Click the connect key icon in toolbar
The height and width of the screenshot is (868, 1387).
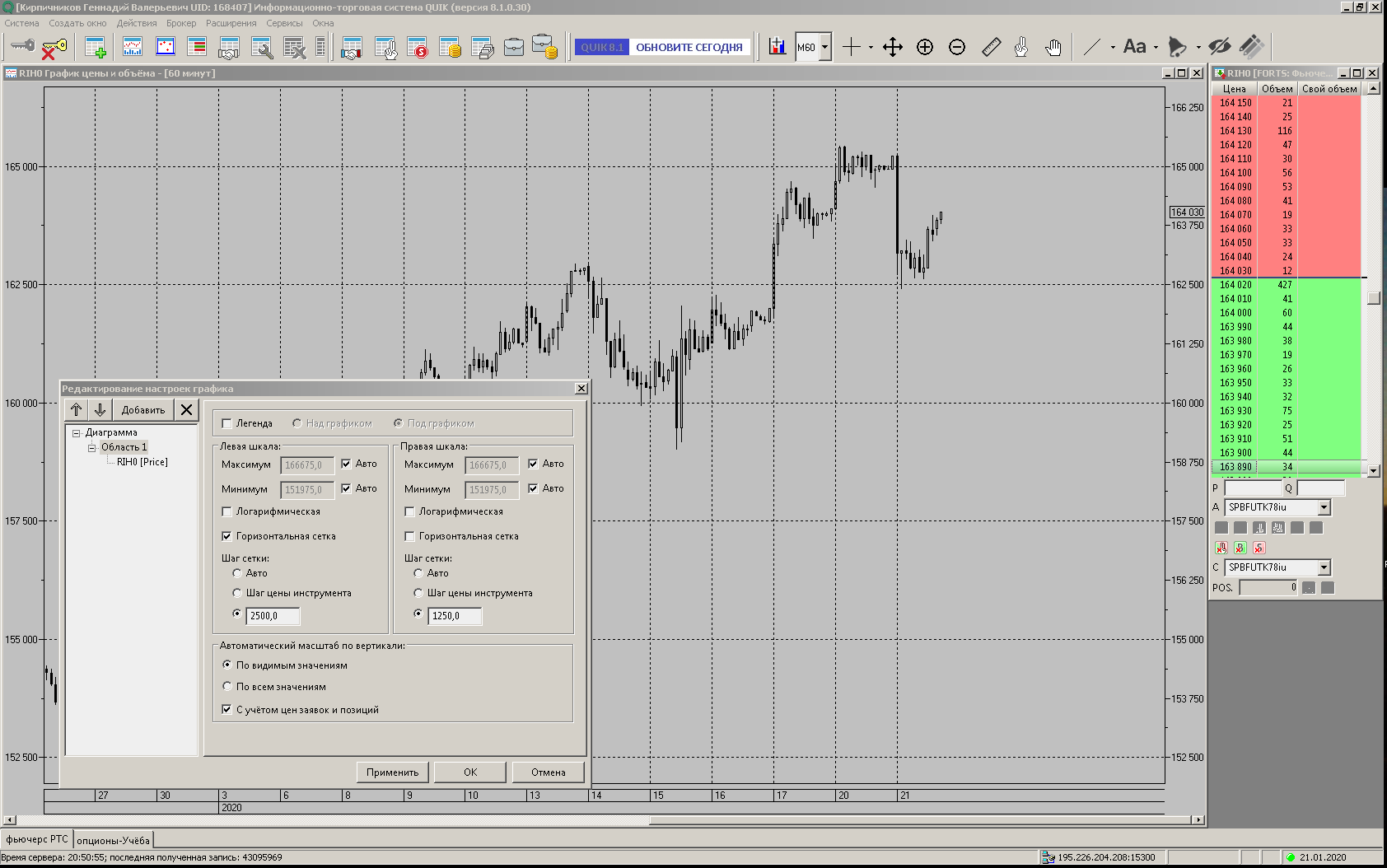pos(22,46)
